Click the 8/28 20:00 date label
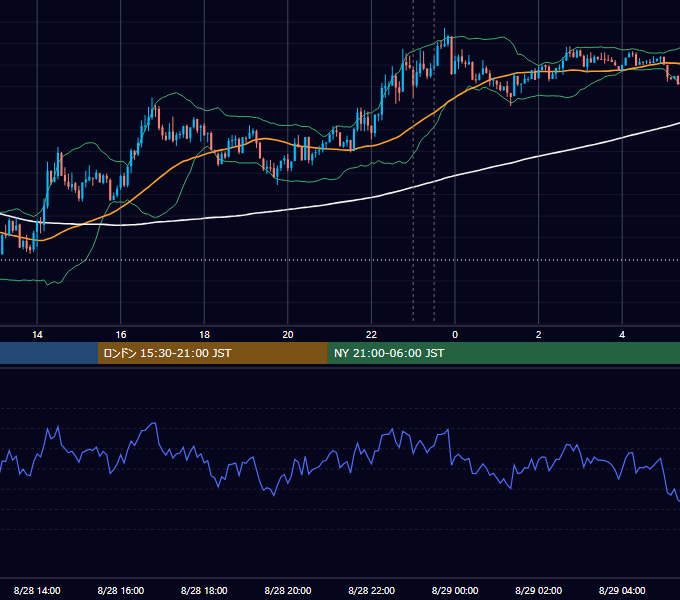The height and width of the screenshot is (600, 680). point(288,590)
